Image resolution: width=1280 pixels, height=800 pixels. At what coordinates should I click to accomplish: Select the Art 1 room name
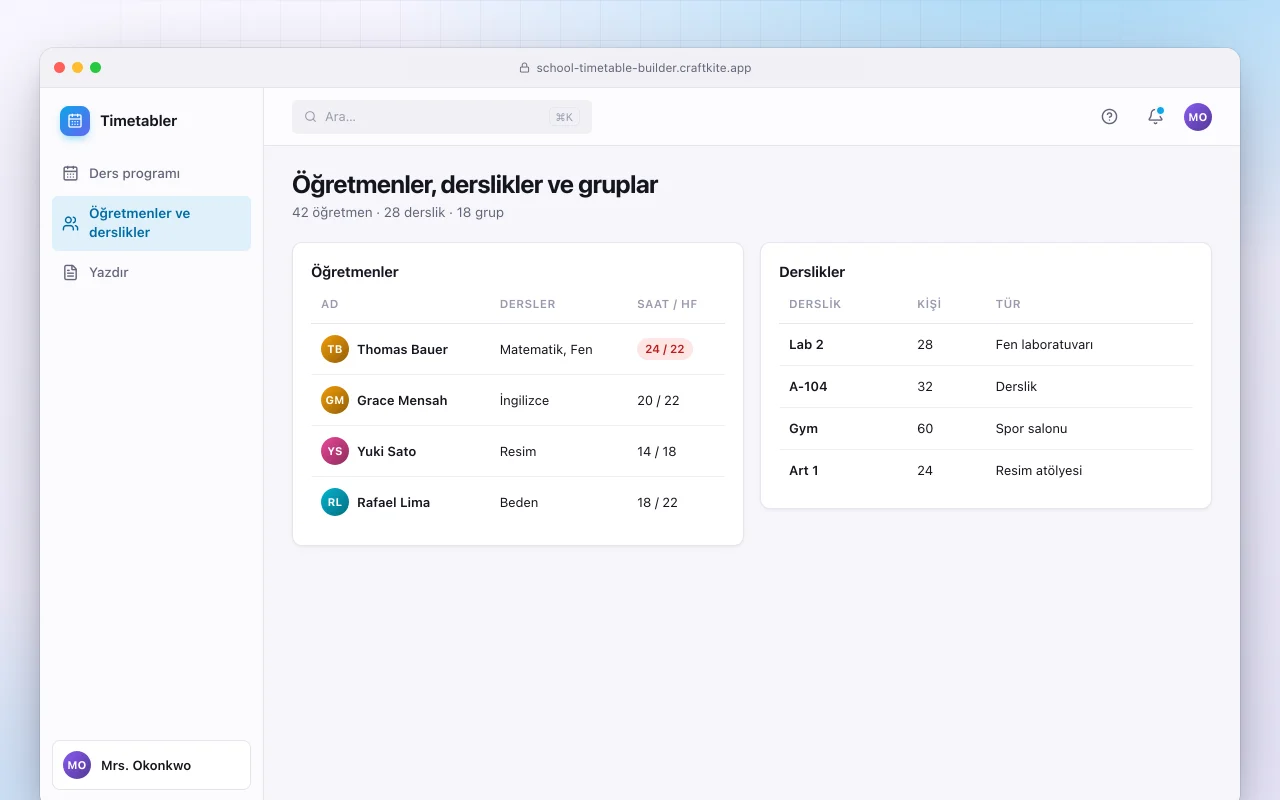[x=804, y=470]
